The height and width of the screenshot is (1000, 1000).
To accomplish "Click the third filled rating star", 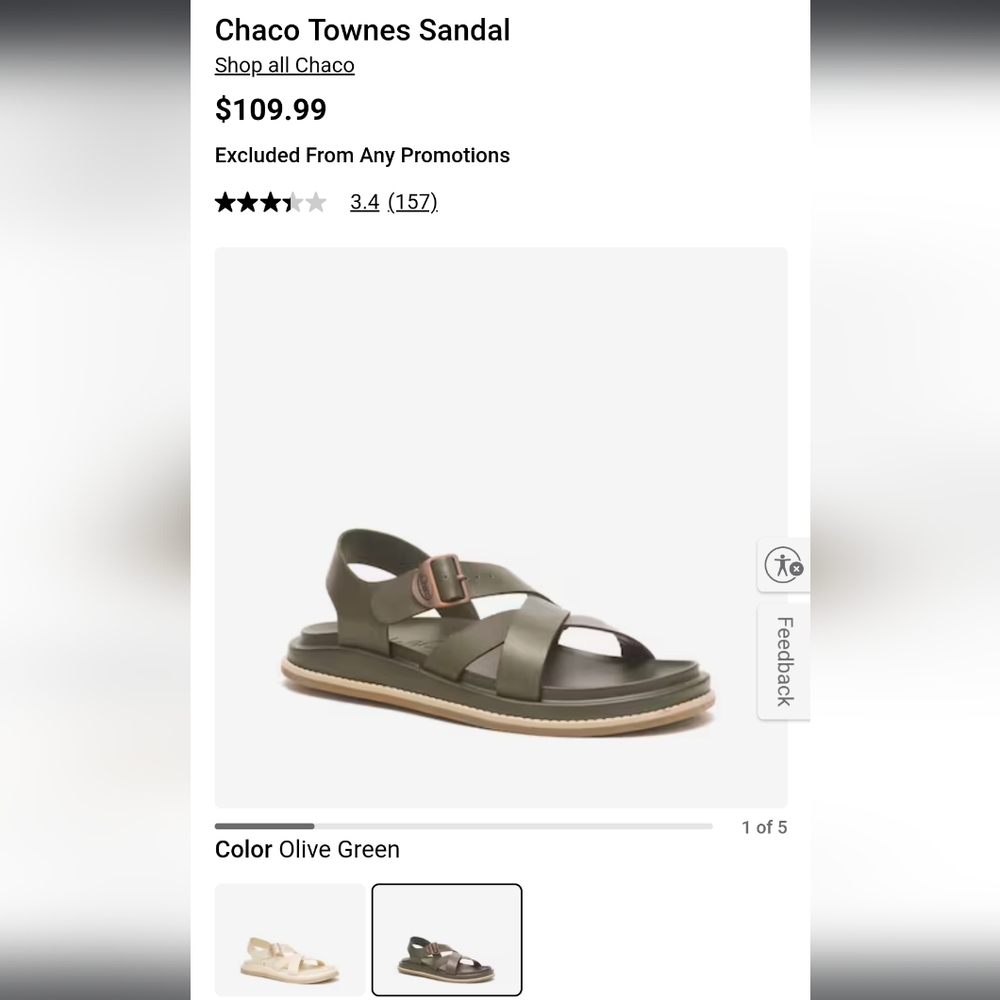I will pyautogui.click(x=270, y=202).
